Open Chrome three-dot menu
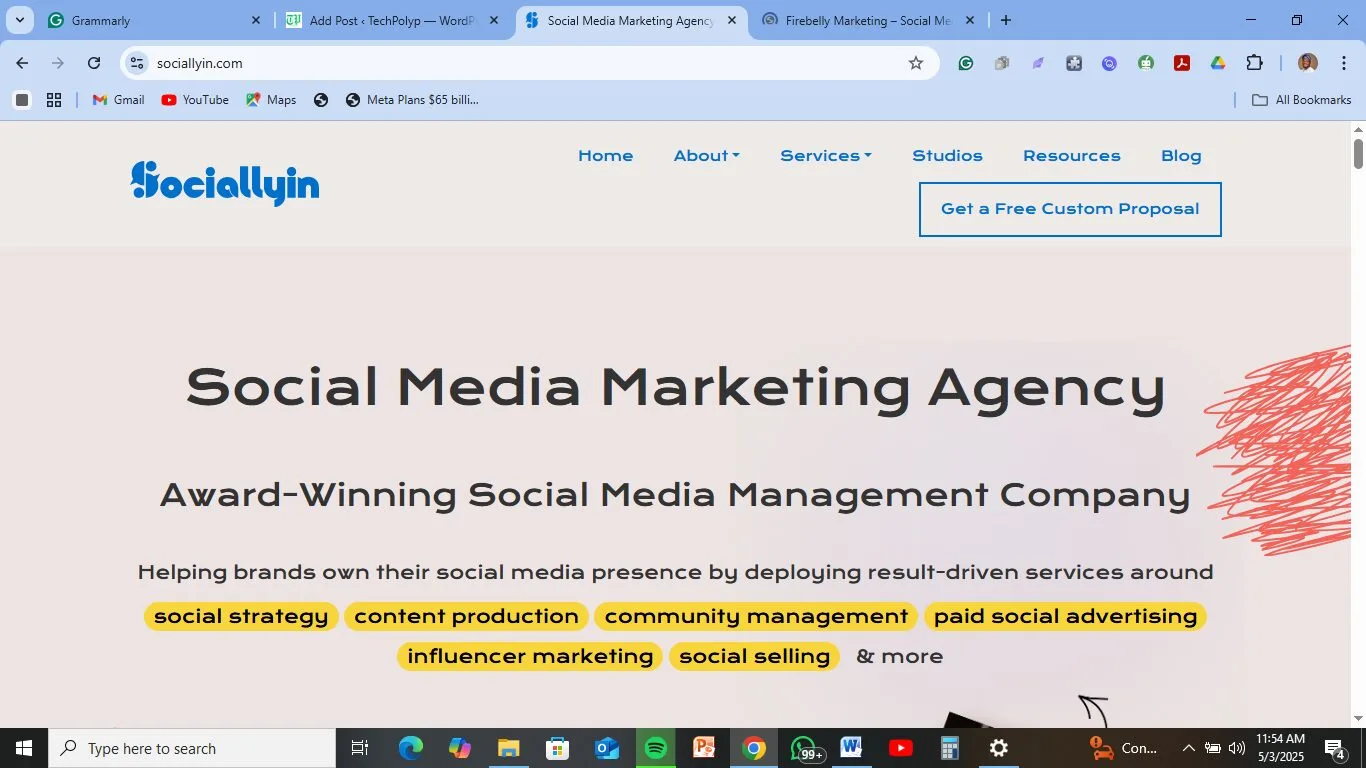This screenshot has width=1366, height=768. [1343, 63]
